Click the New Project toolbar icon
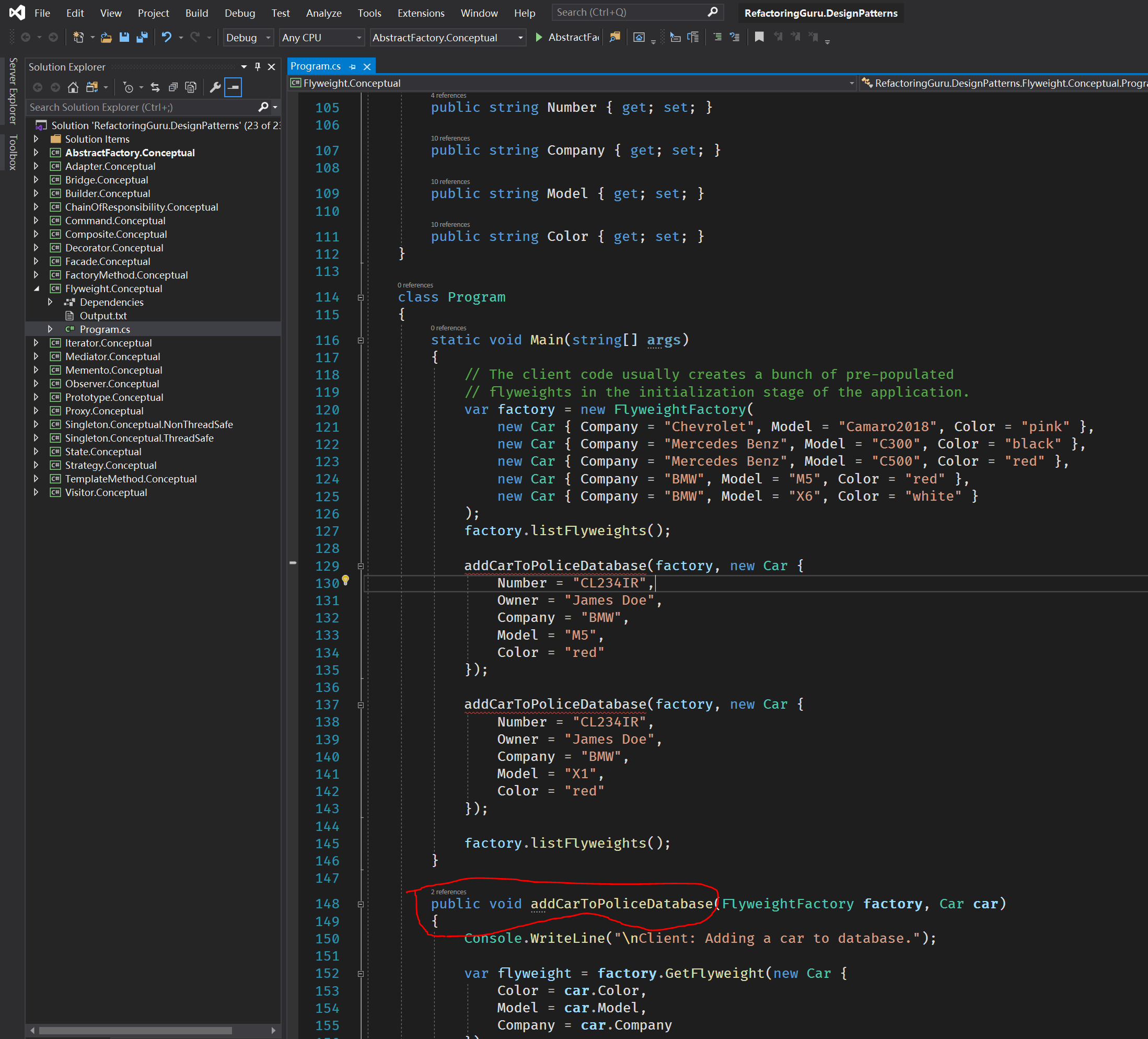 click(x=78, y=38)
